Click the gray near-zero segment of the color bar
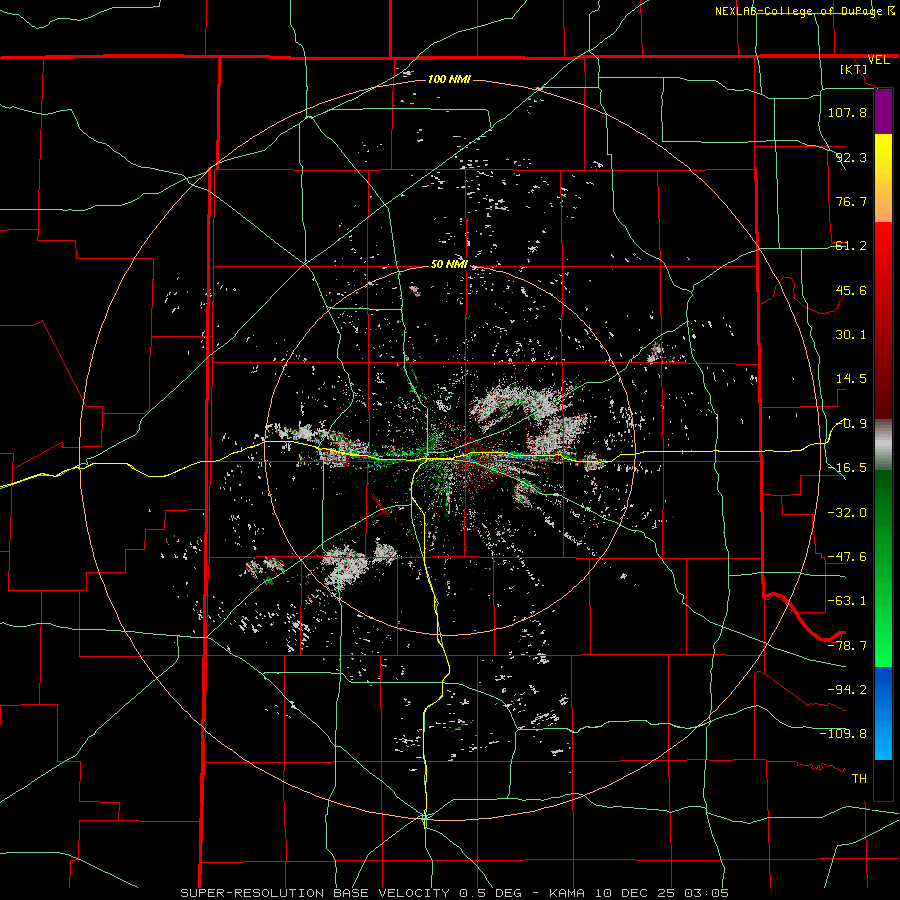This screenshot has width=900, height=900. pos(883,445)
